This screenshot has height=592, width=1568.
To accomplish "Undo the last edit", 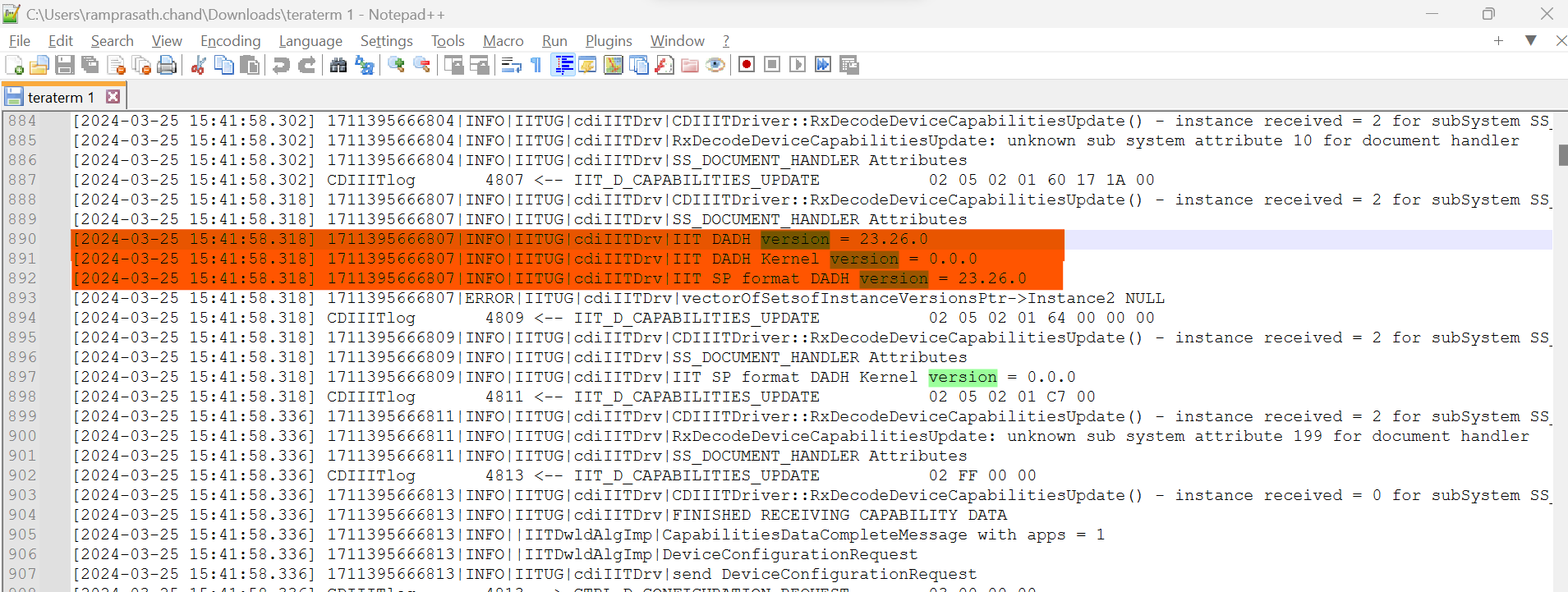I will pyautogui.click(x=281, y=65).
